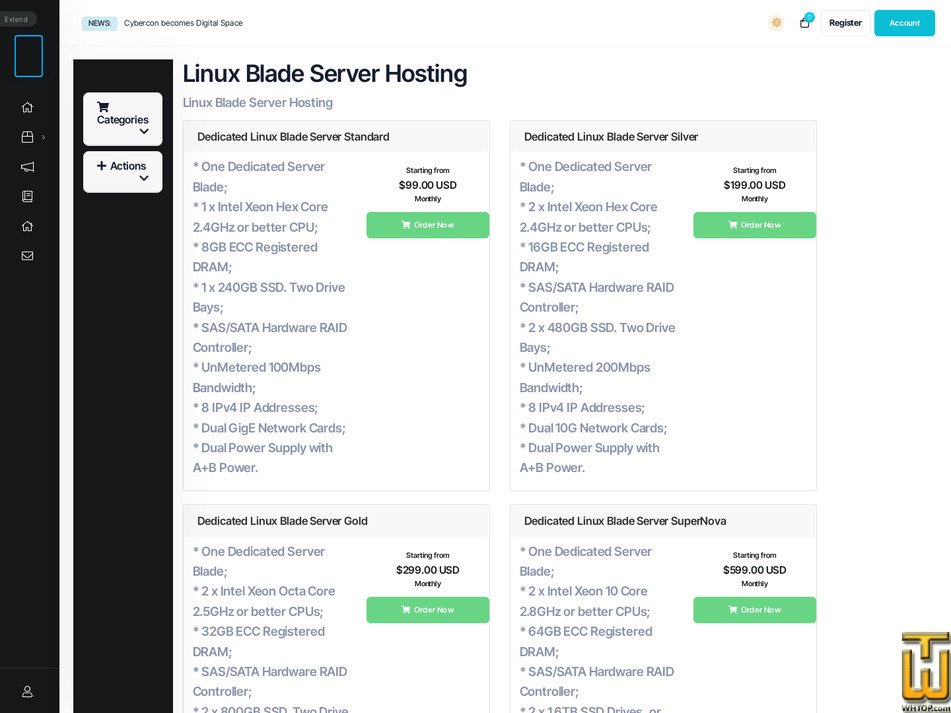951x713 pixels.
Task: Open the shopping cart icon in the header
Action: tap(804, 23)
